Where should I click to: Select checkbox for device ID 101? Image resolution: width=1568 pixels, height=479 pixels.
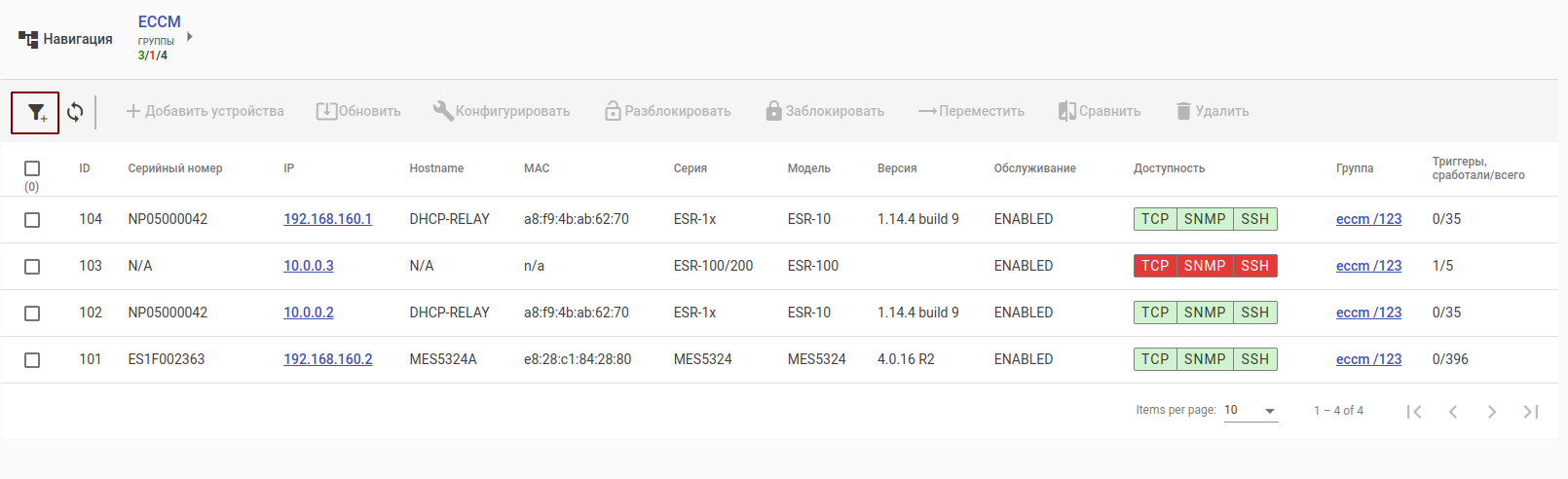click(x=32, y=360)
